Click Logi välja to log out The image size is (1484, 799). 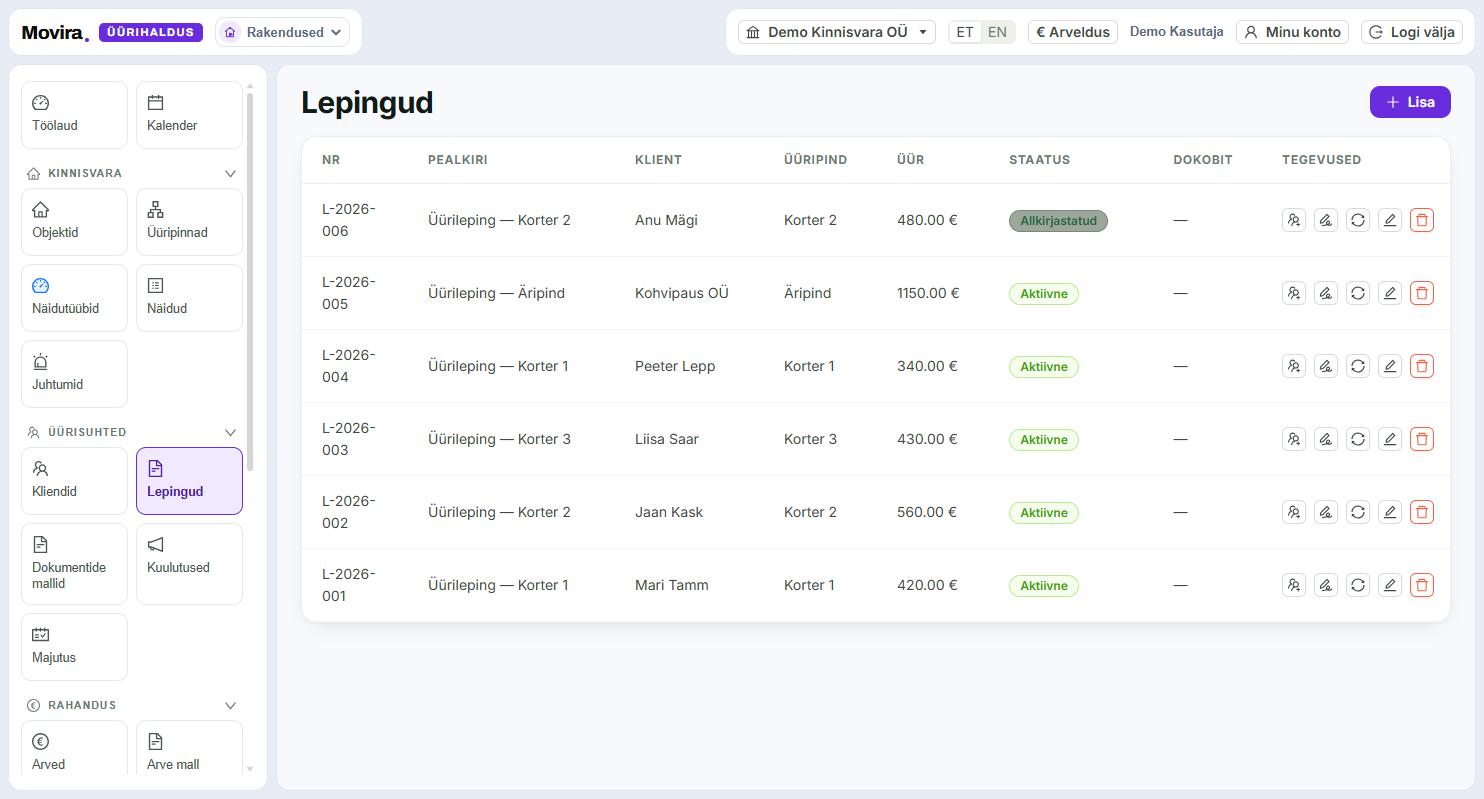1412,32
